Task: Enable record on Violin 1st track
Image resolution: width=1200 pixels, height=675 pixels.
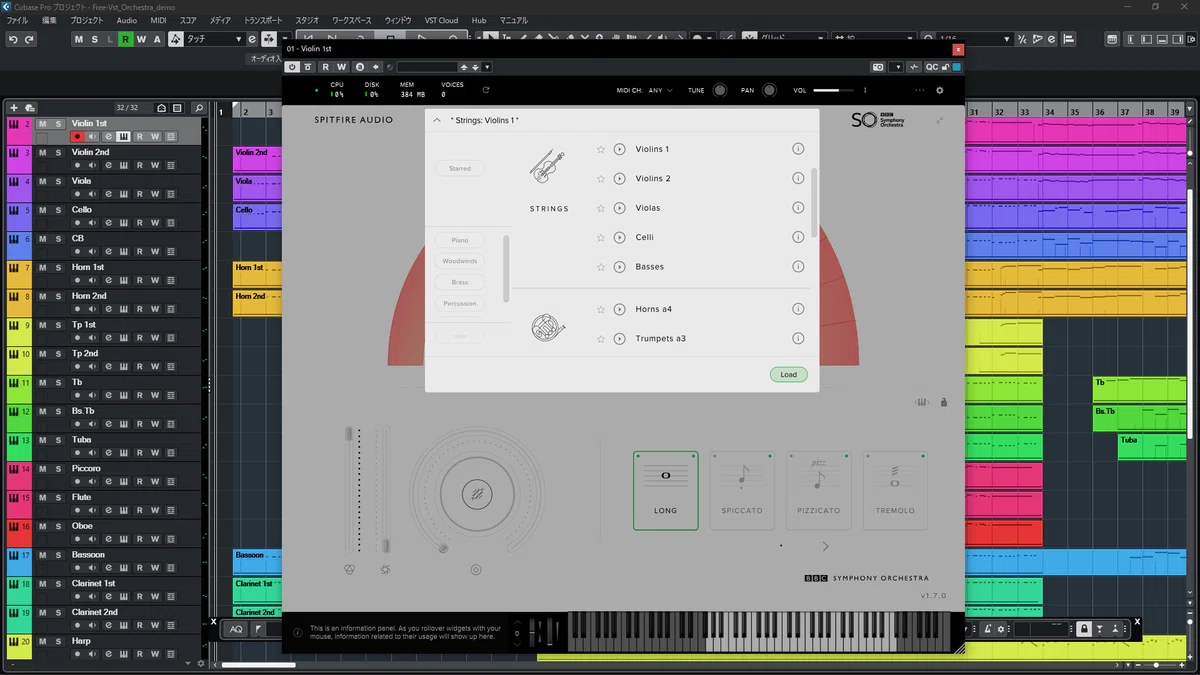Action: coord(77,137)
